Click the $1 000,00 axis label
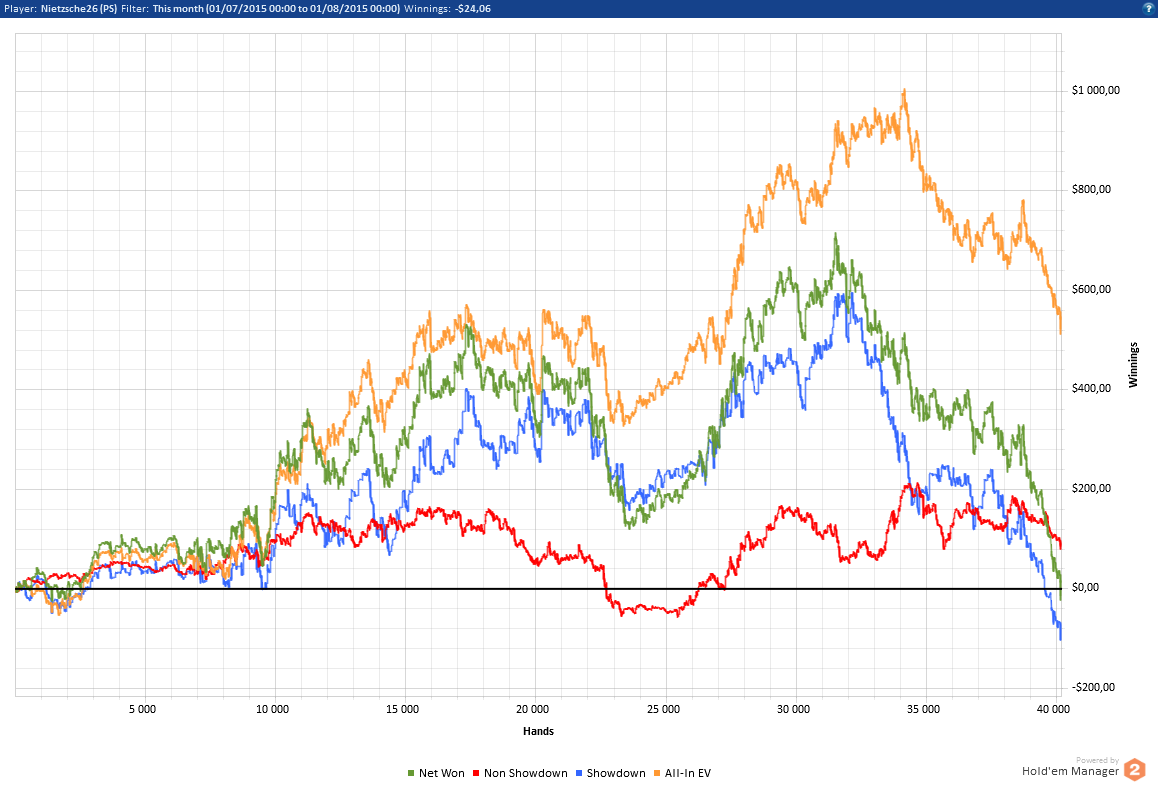Viewport: 1158px width, 786px height. point(1096,90)
